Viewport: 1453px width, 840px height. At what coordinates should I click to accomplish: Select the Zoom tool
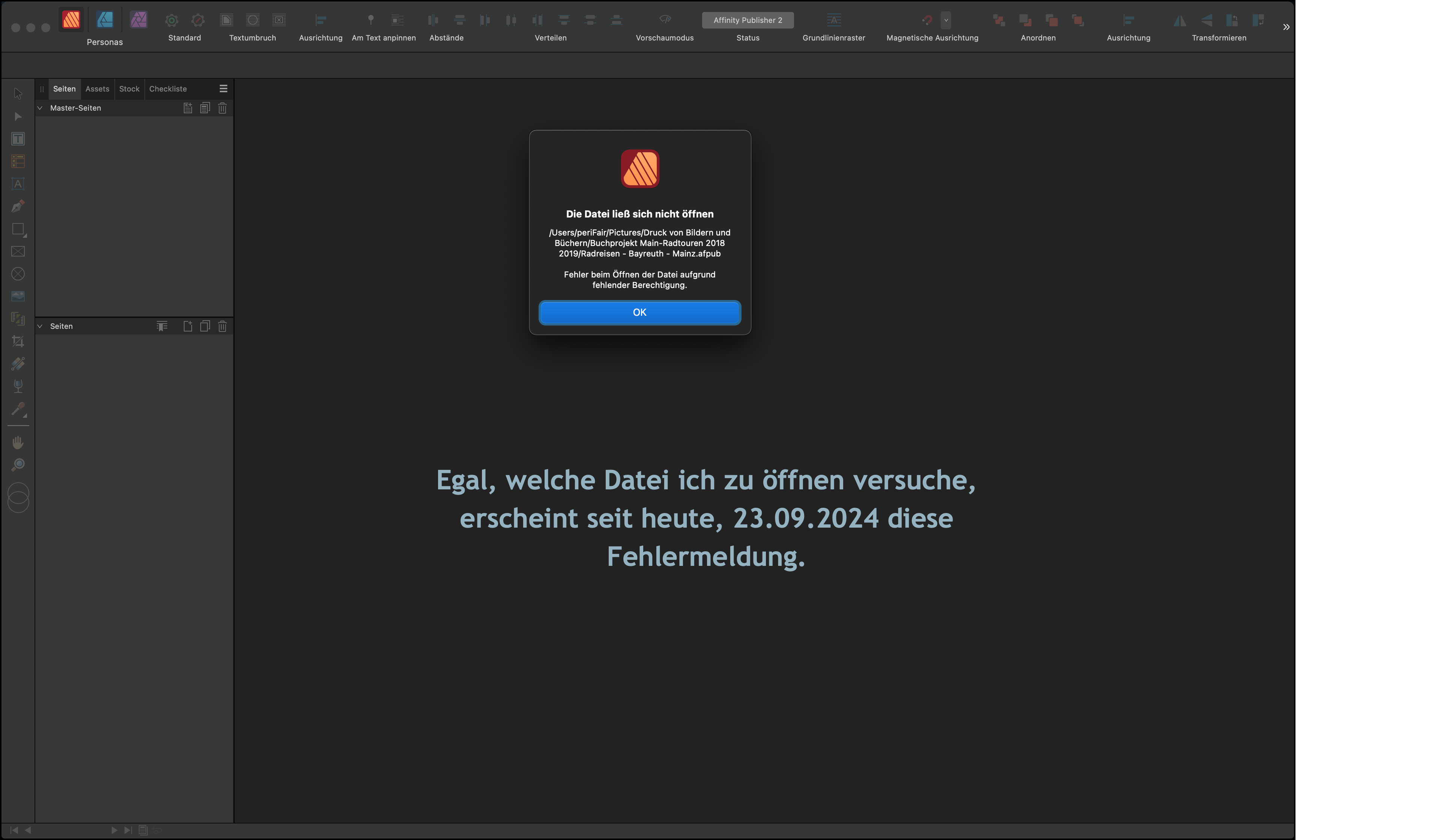coord(18,465)
